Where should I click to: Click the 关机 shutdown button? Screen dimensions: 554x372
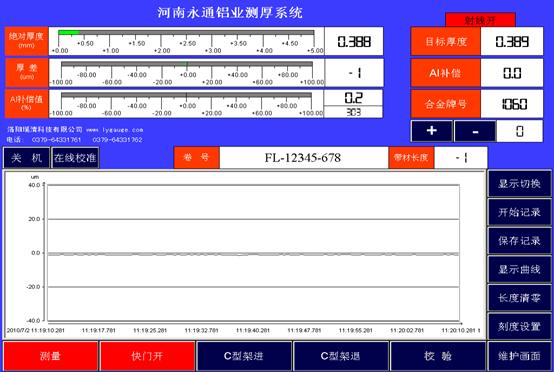[x=26, y=158]
